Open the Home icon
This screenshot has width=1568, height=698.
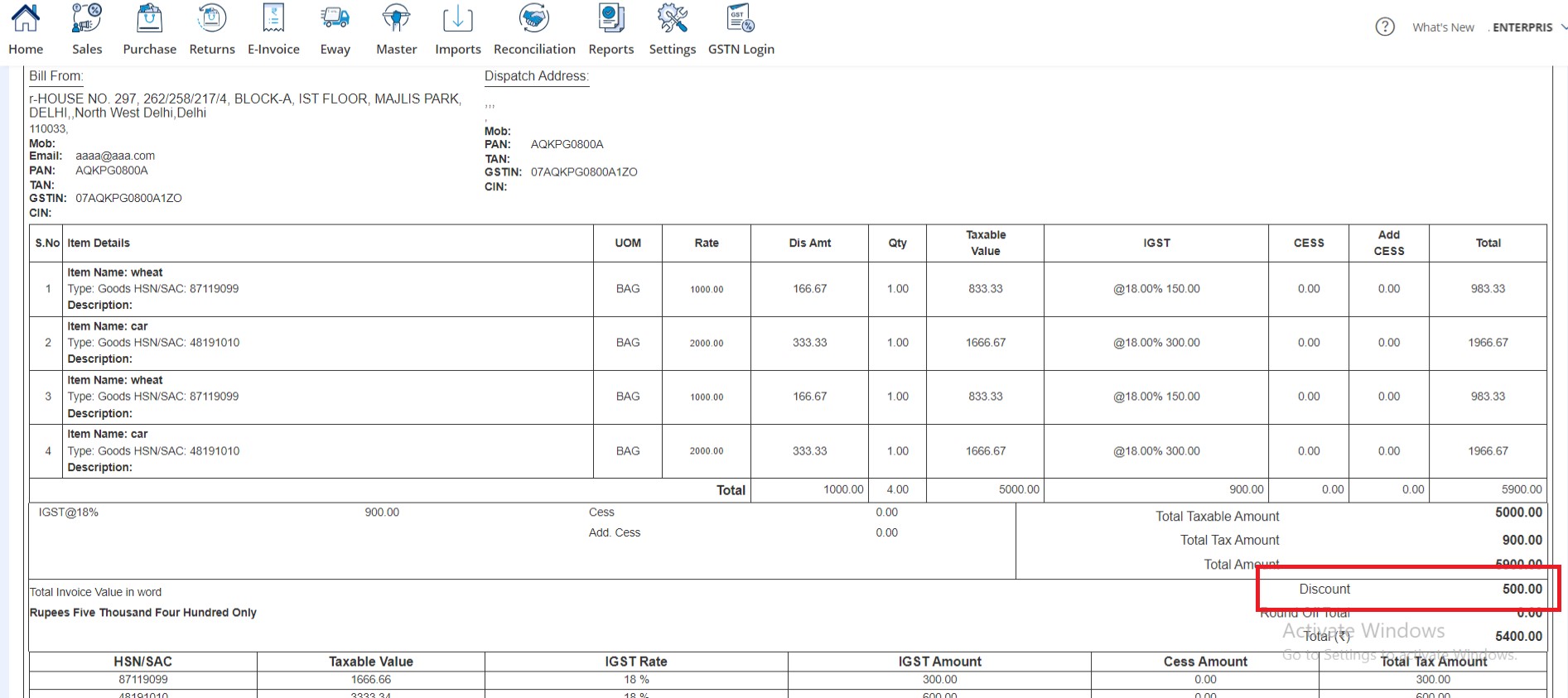tap(26, 18)
